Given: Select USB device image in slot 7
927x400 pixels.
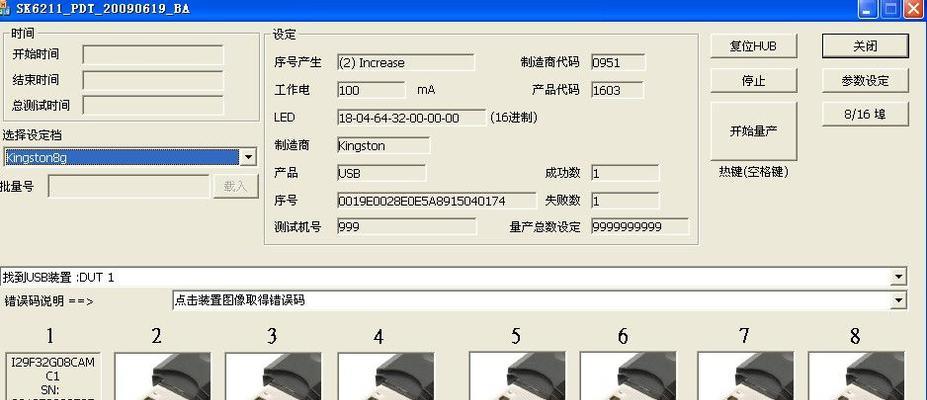Looking at the screenshot, I should (746, 376).
